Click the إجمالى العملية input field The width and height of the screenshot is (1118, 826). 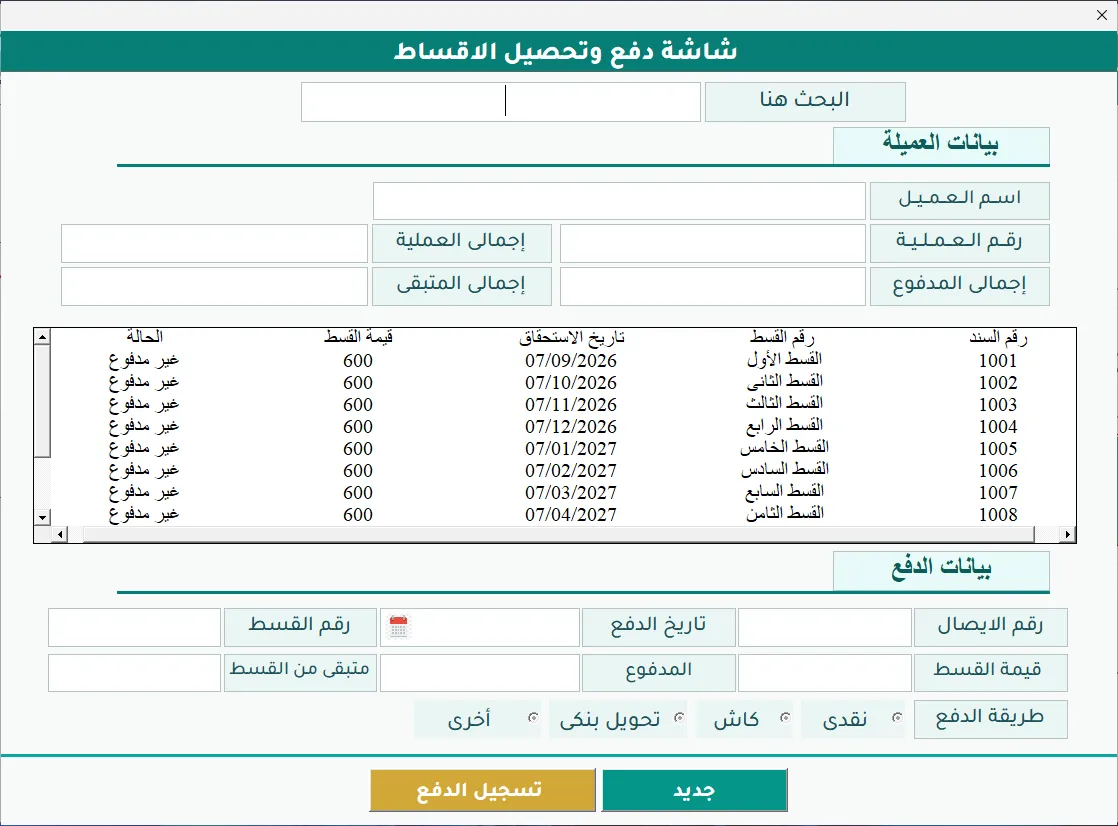tap(214, 244)
